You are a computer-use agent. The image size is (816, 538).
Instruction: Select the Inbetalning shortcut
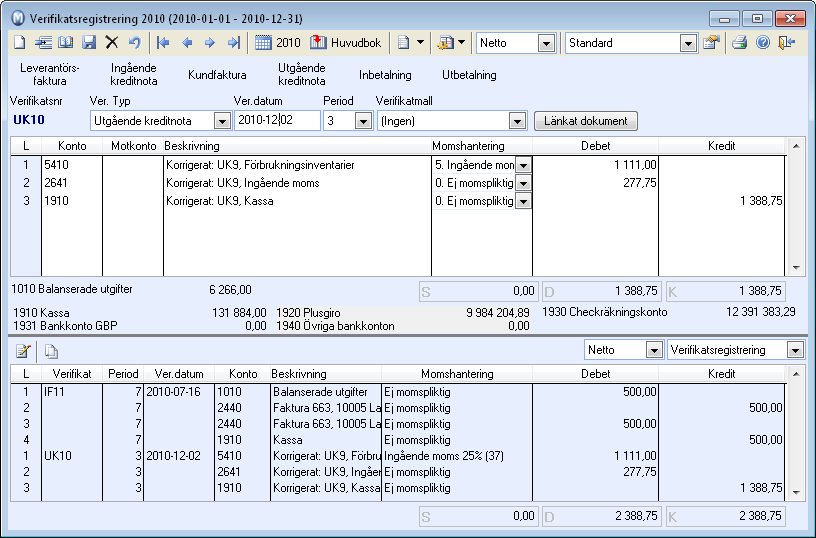[385, 75]
